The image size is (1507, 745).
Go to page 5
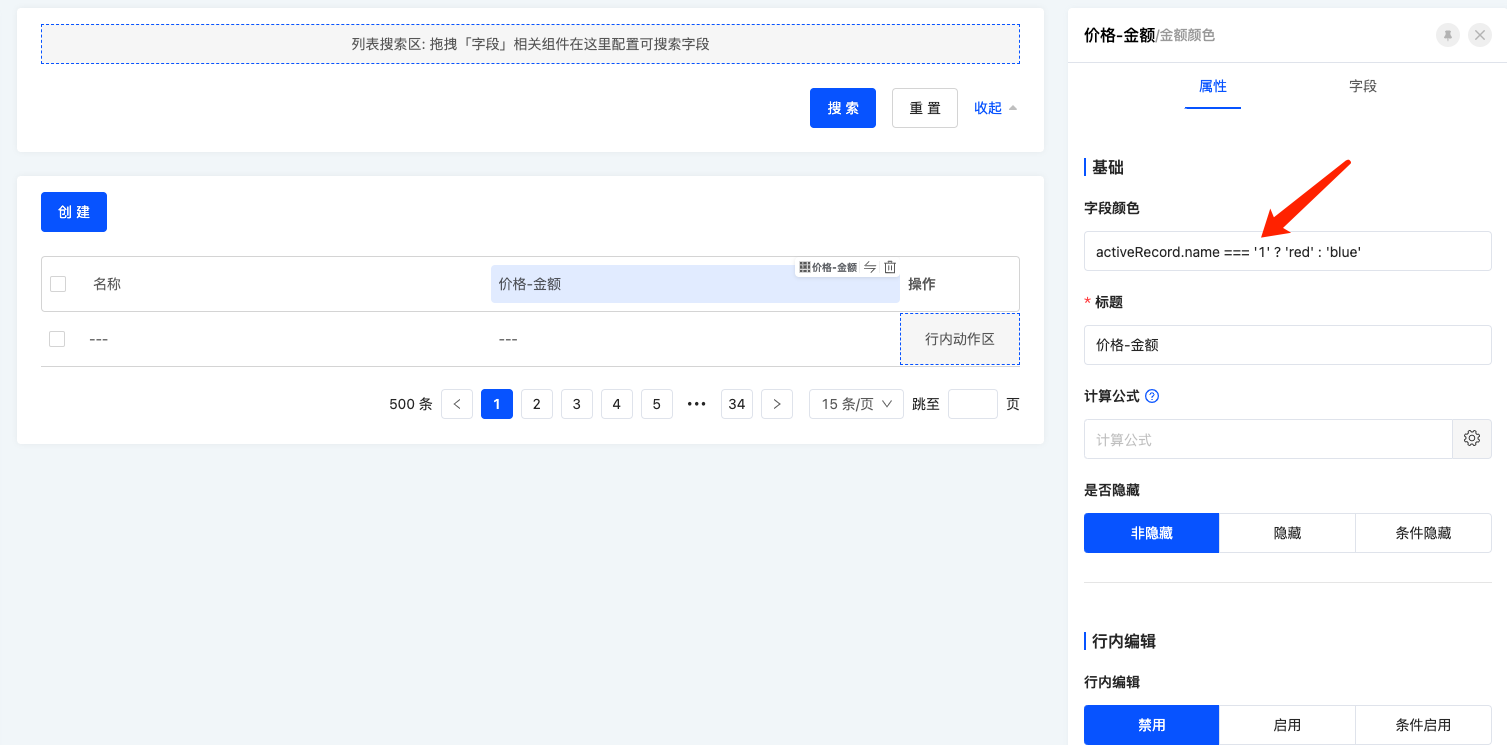click(x=657, y=404)
